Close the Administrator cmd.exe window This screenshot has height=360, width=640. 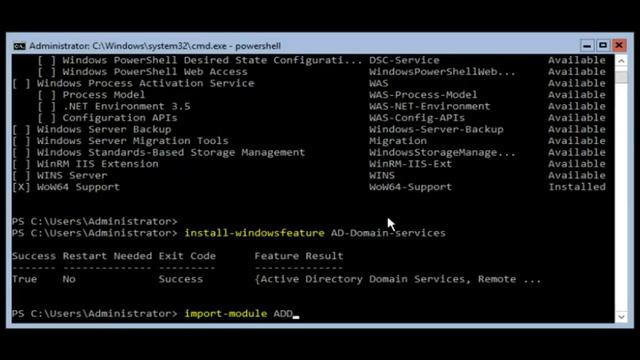coord(619,45)
